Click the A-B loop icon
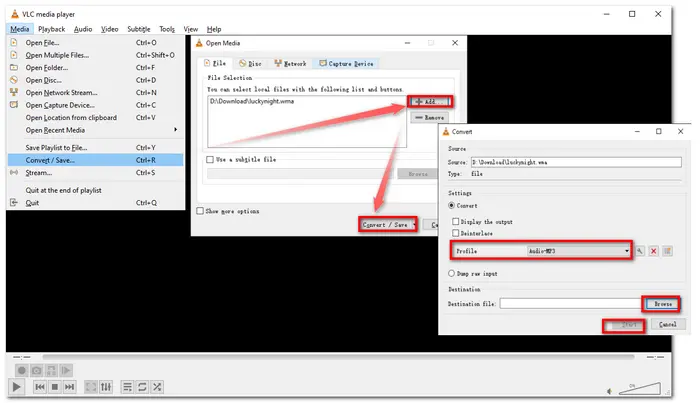The width and height of the screenshot is (700, 403). (x=51, y=370)
